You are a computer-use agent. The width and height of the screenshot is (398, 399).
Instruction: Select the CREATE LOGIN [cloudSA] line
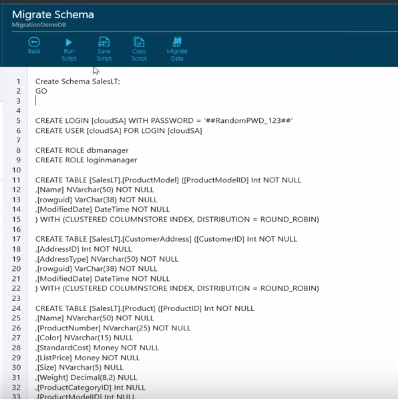[164, 121]
